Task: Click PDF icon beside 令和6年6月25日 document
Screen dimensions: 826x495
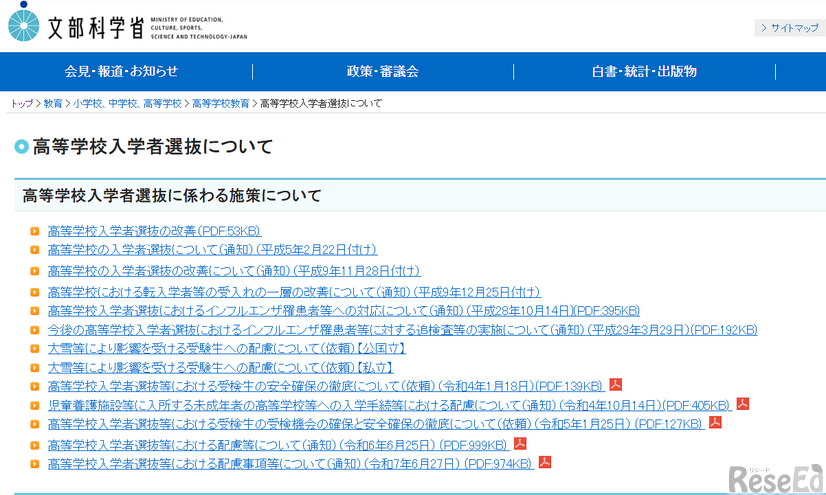Action: tap(520, 443)
